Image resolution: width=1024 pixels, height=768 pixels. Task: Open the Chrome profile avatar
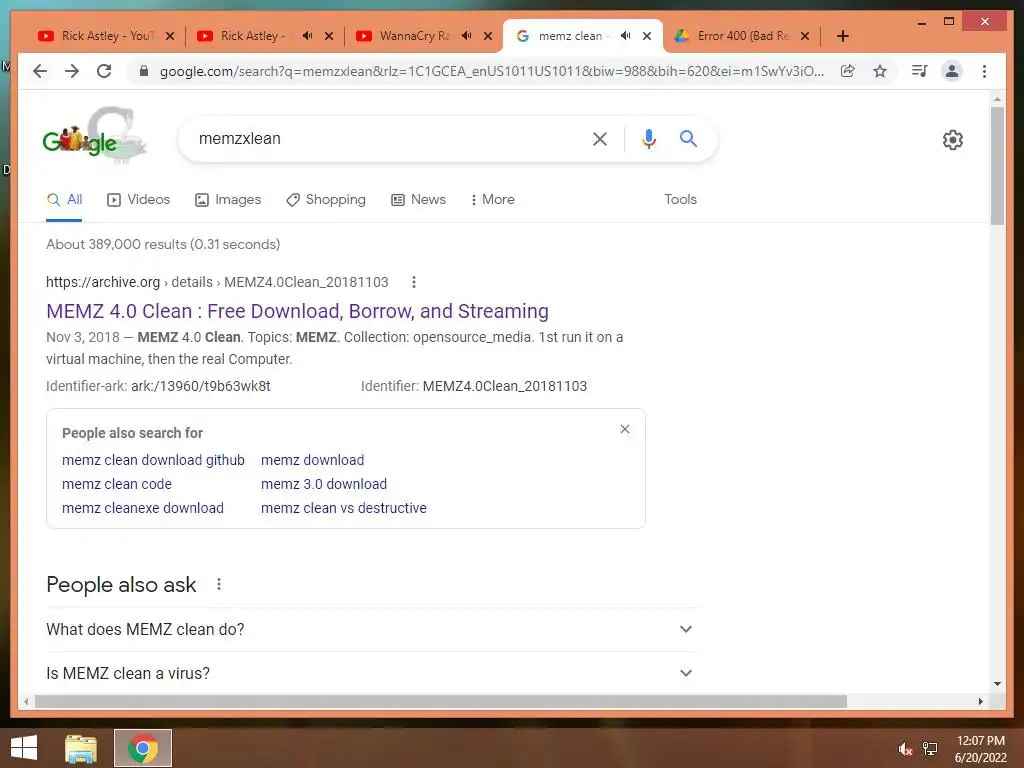pos(952,71)
